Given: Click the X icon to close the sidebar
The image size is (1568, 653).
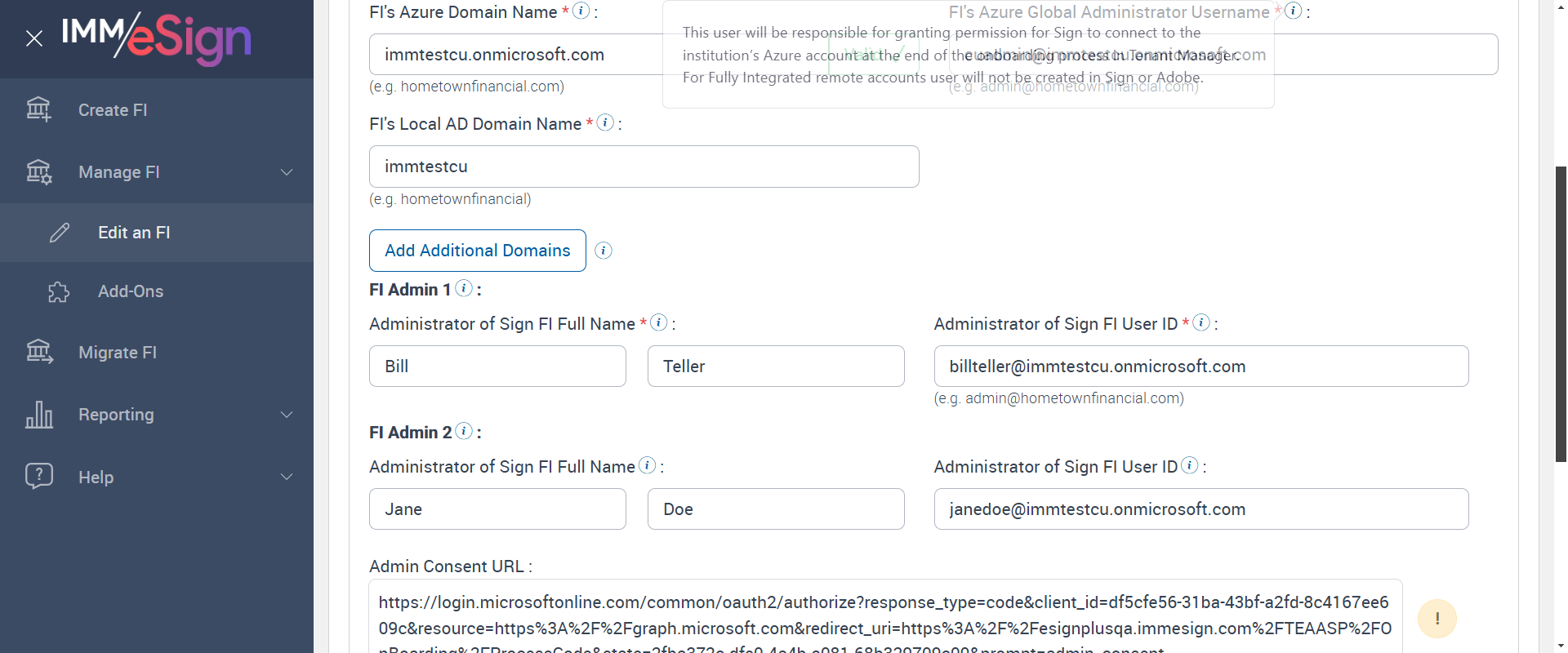Looking at the screenshot, I should pos(34,38).
